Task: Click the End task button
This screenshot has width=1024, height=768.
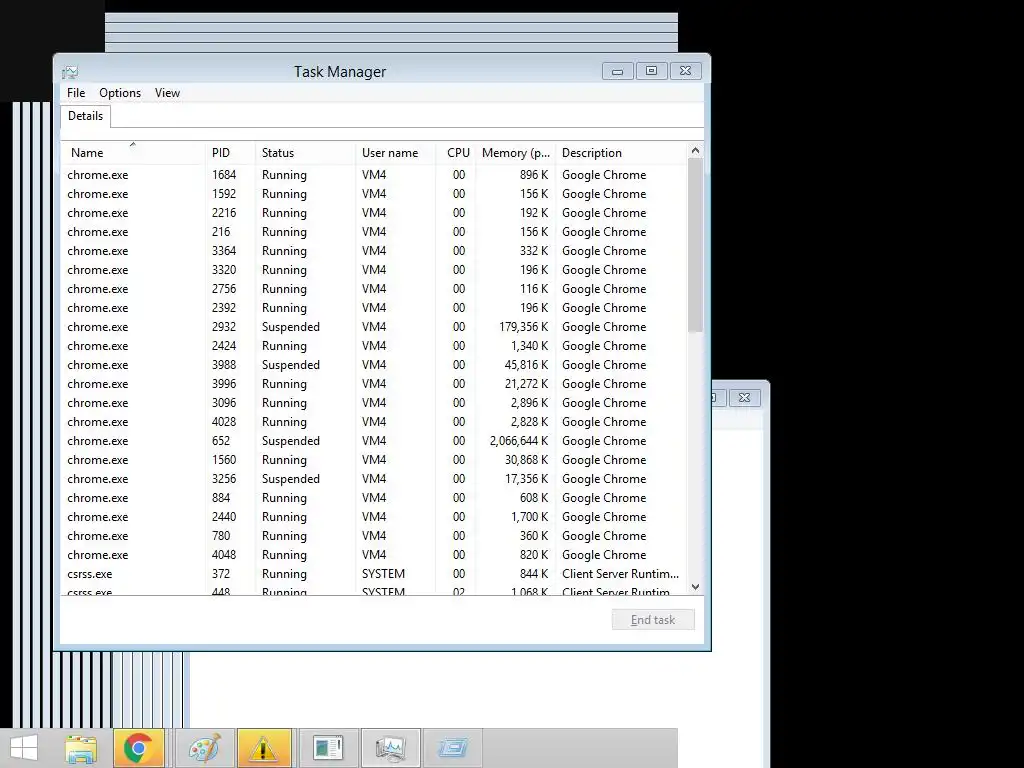Action: click(653, 620)
